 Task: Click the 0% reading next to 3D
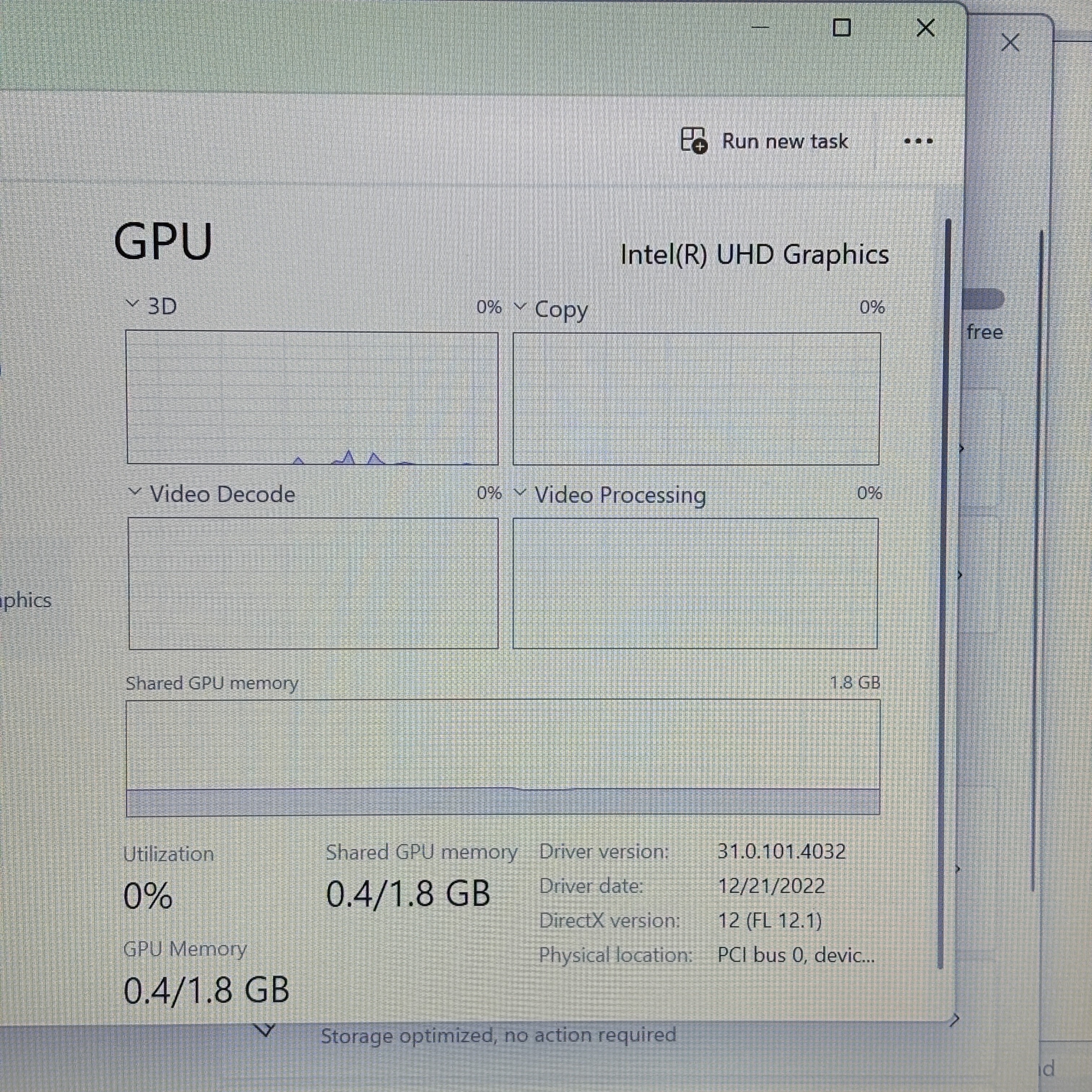coord(489,307)
